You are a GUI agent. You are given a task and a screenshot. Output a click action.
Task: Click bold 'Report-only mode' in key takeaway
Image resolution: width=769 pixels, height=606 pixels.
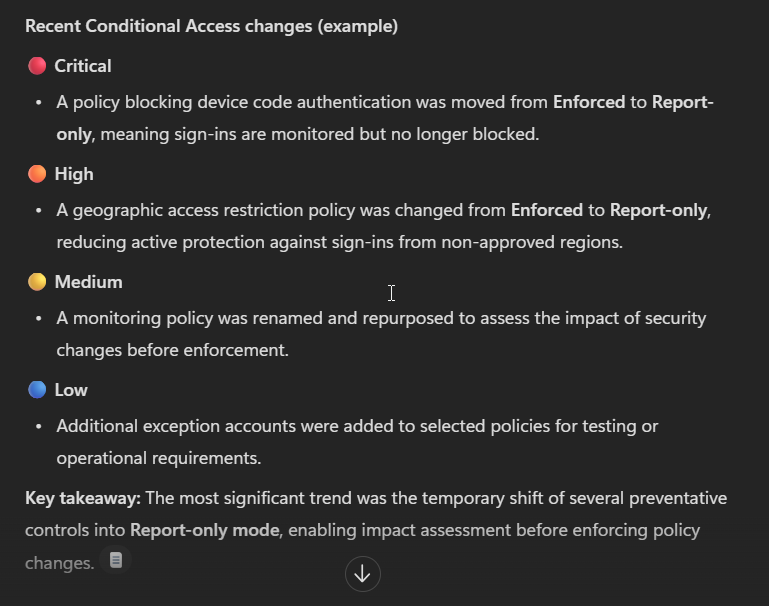click(x=205, y=530)
